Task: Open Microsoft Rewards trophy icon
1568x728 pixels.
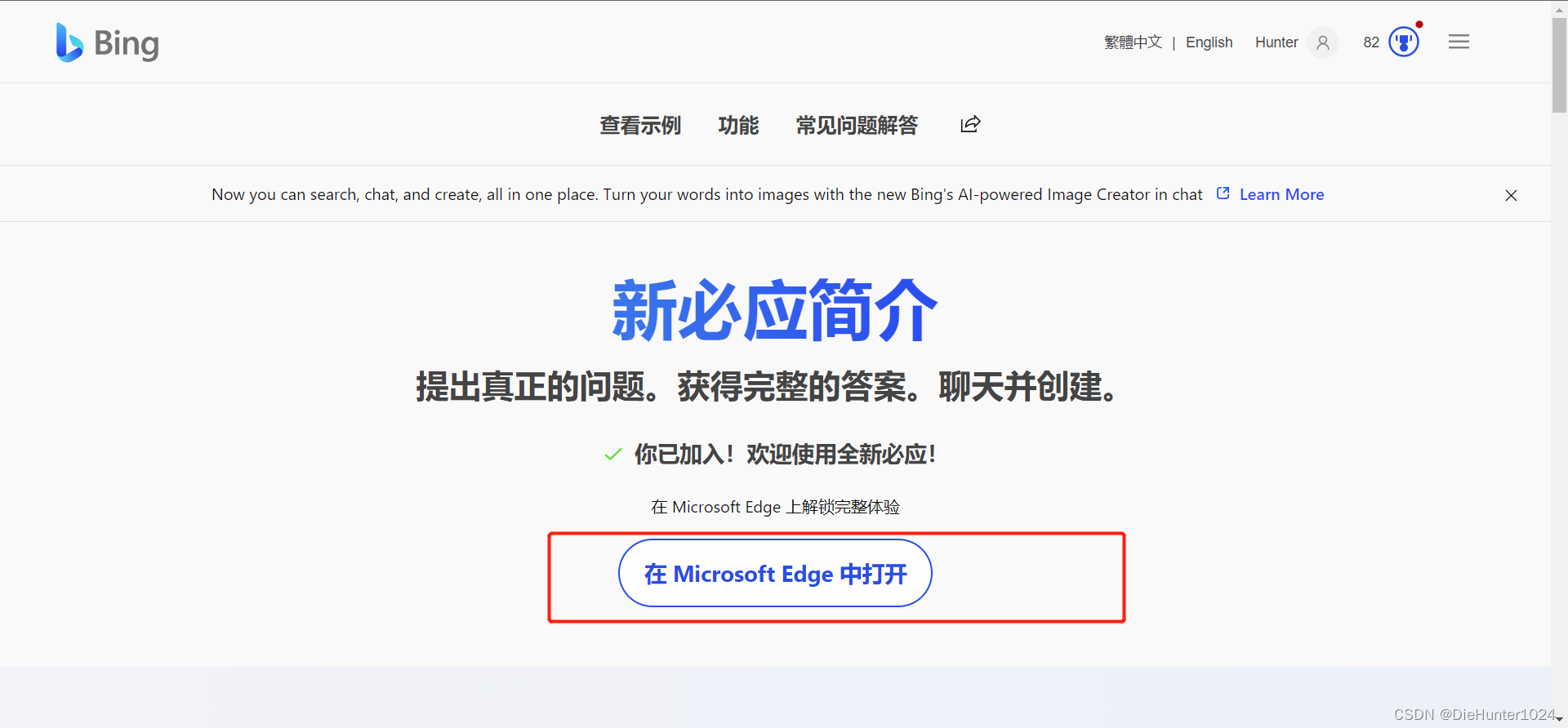Action: 1404,42
